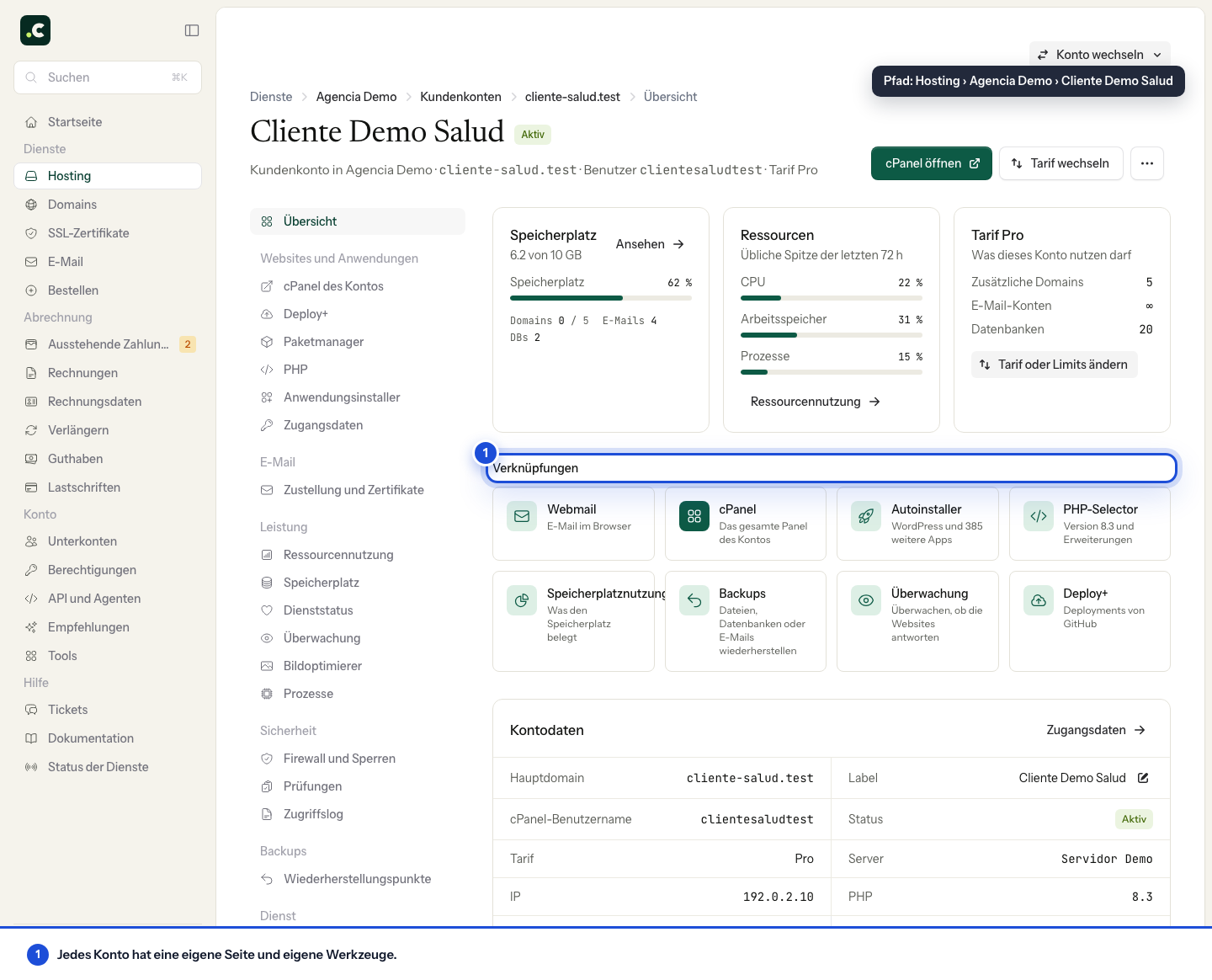Open Paketmanager in the account menu
The width and height of the screenshot is (1212, 980).
coord(358,342)
